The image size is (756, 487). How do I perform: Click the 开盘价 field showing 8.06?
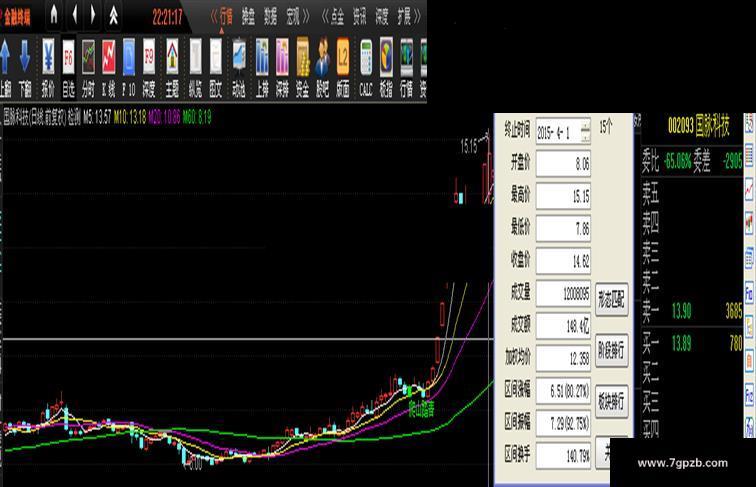point(563,164)
